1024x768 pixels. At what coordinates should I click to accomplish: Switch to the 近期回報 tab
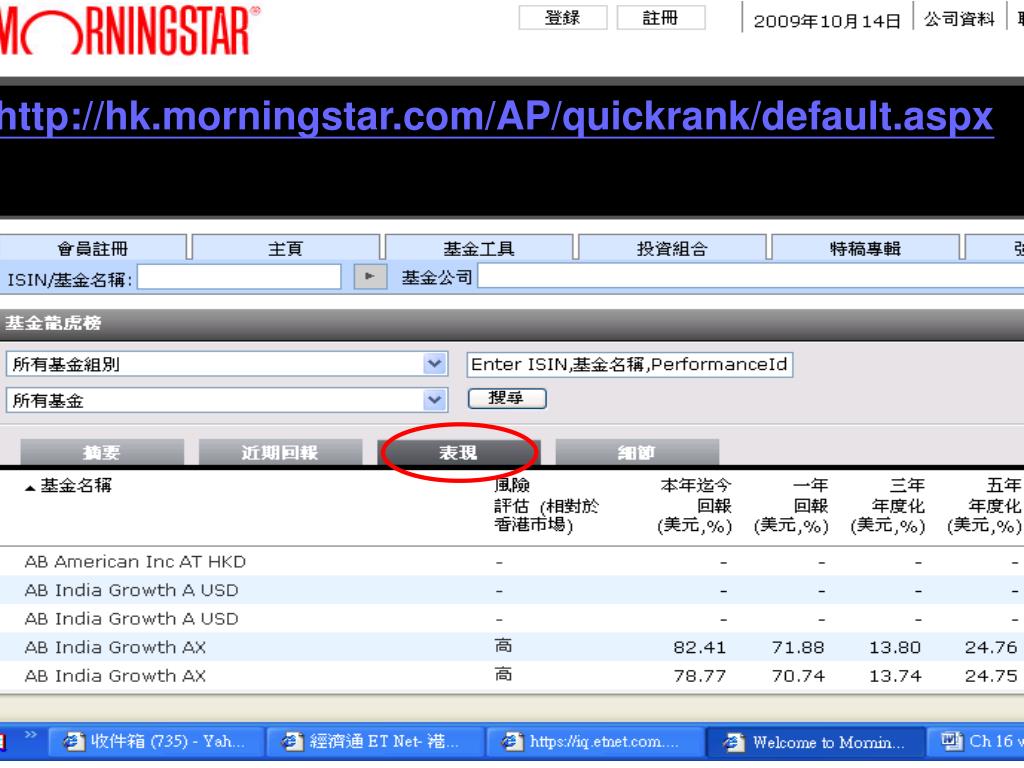[x=280, y=452]
